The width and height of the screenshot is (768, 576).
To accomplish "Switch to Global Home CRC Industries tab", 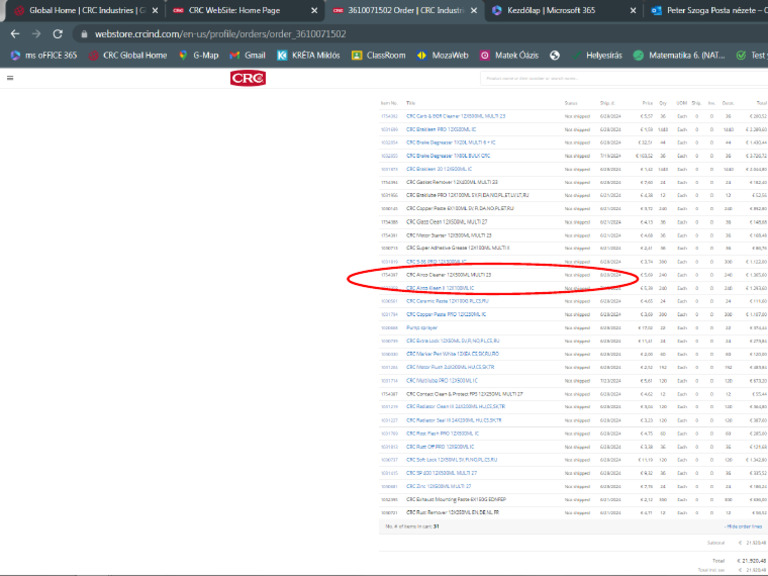I will (80, 10).
